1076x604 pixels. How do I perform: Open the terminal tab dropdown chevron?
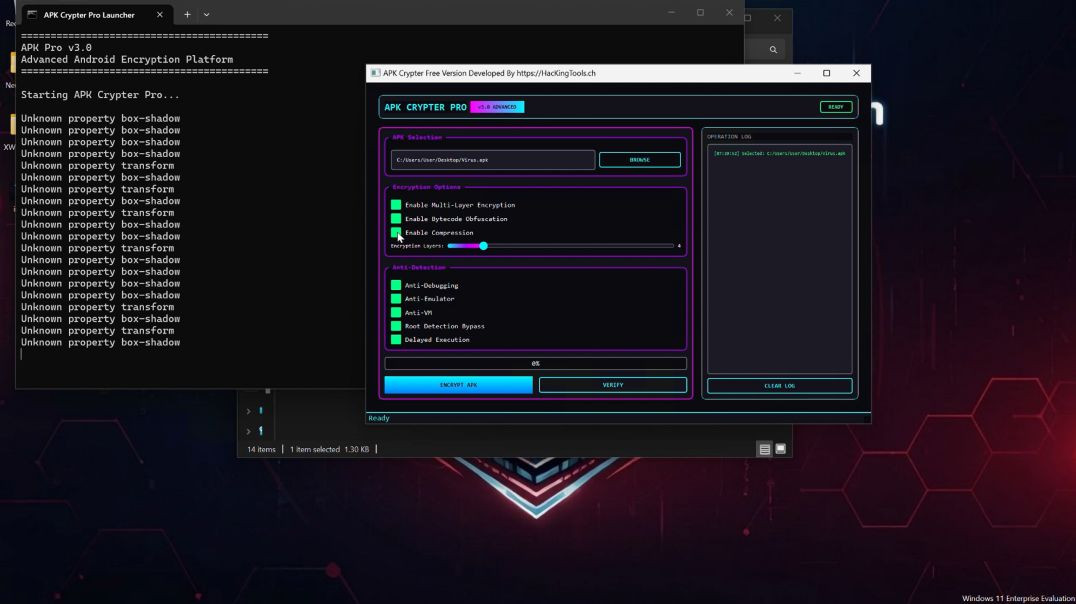205,14
